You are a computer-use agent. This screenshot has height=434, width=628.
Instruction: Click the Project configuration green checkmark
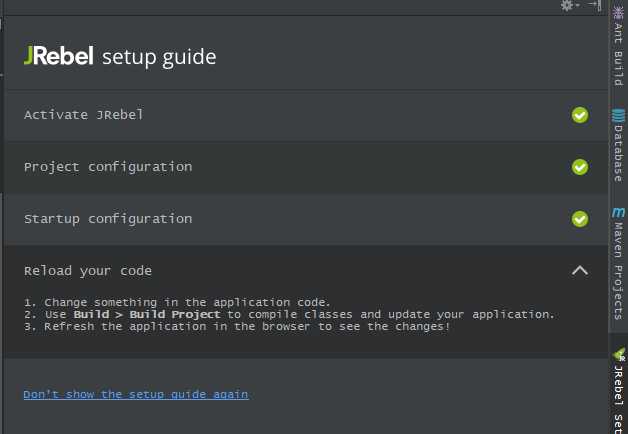(580, 167)
